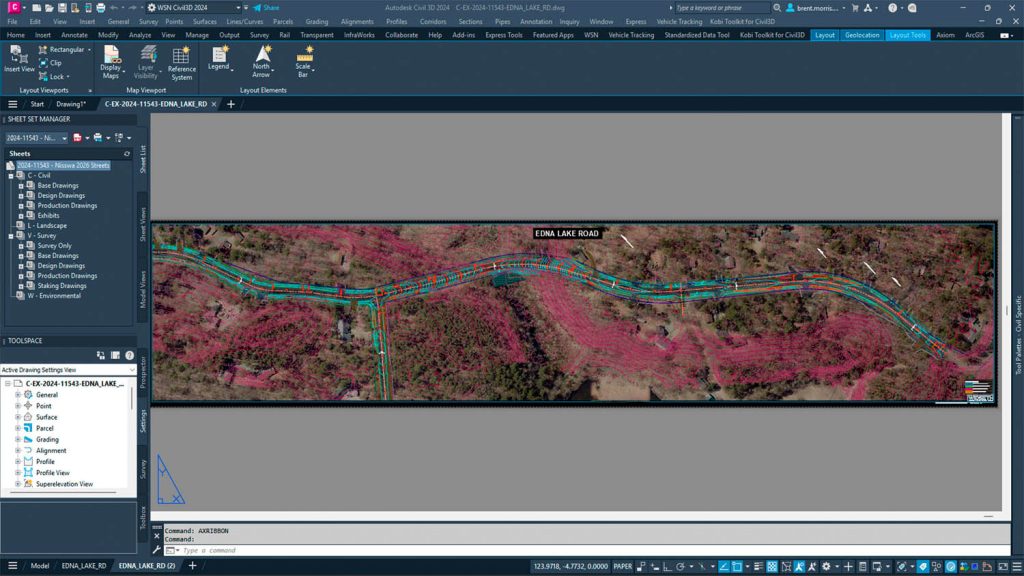Add a Scale Bar element
Viewport: 1024px width, 576px height.
[303, 60]
